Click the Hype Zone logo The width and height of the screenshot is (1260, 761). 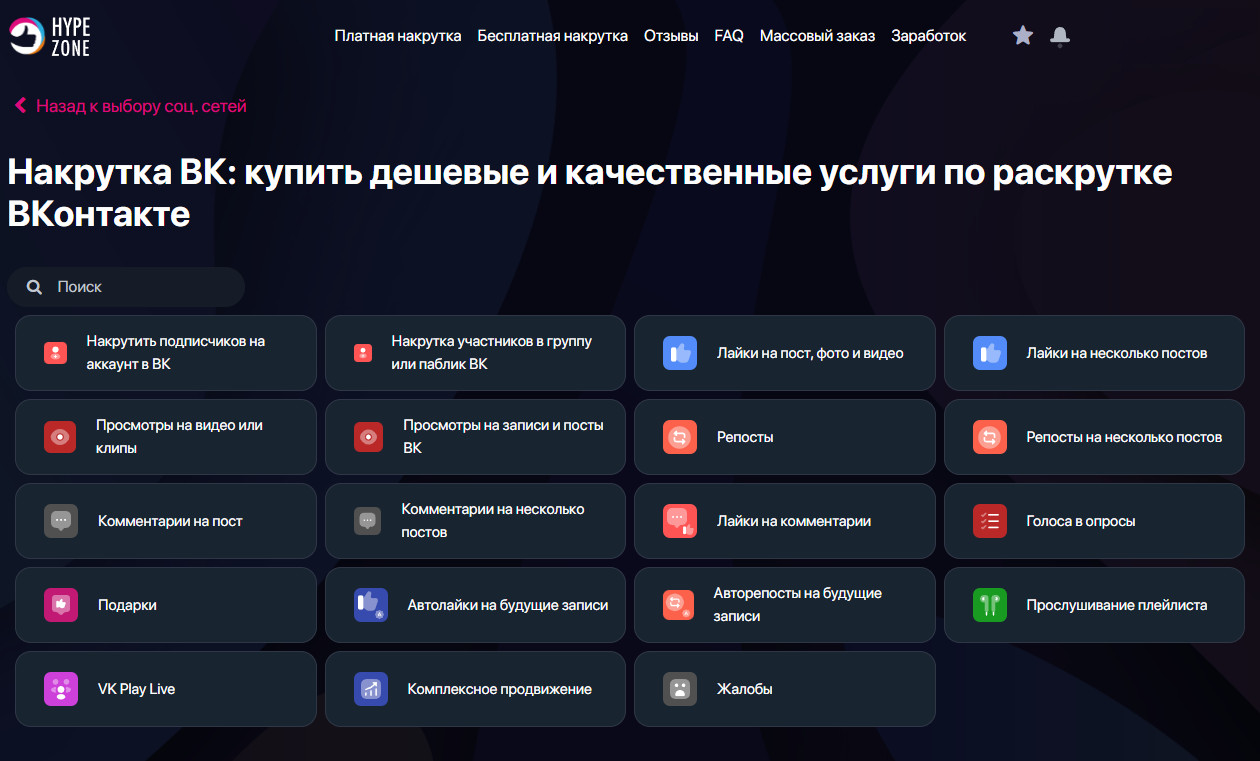49,36
